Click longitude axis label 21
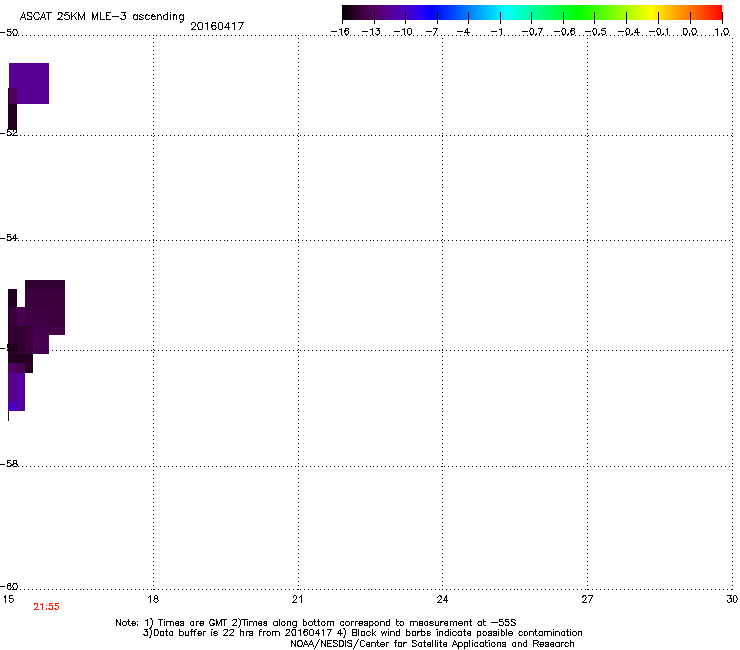The width and height of the screenshot is (740, 650). pos(297,599)
